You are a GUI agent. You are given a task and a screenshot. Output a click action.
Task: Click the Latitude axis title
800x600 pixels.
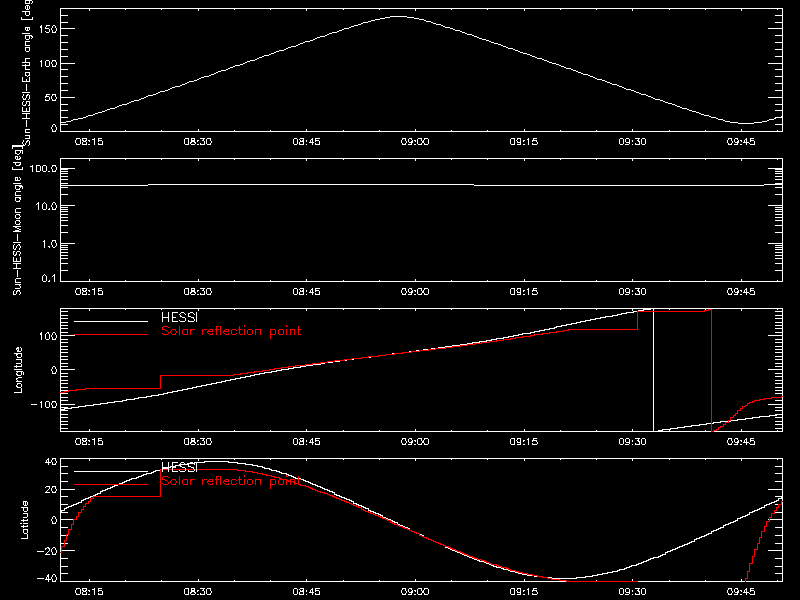coord(24,520)
